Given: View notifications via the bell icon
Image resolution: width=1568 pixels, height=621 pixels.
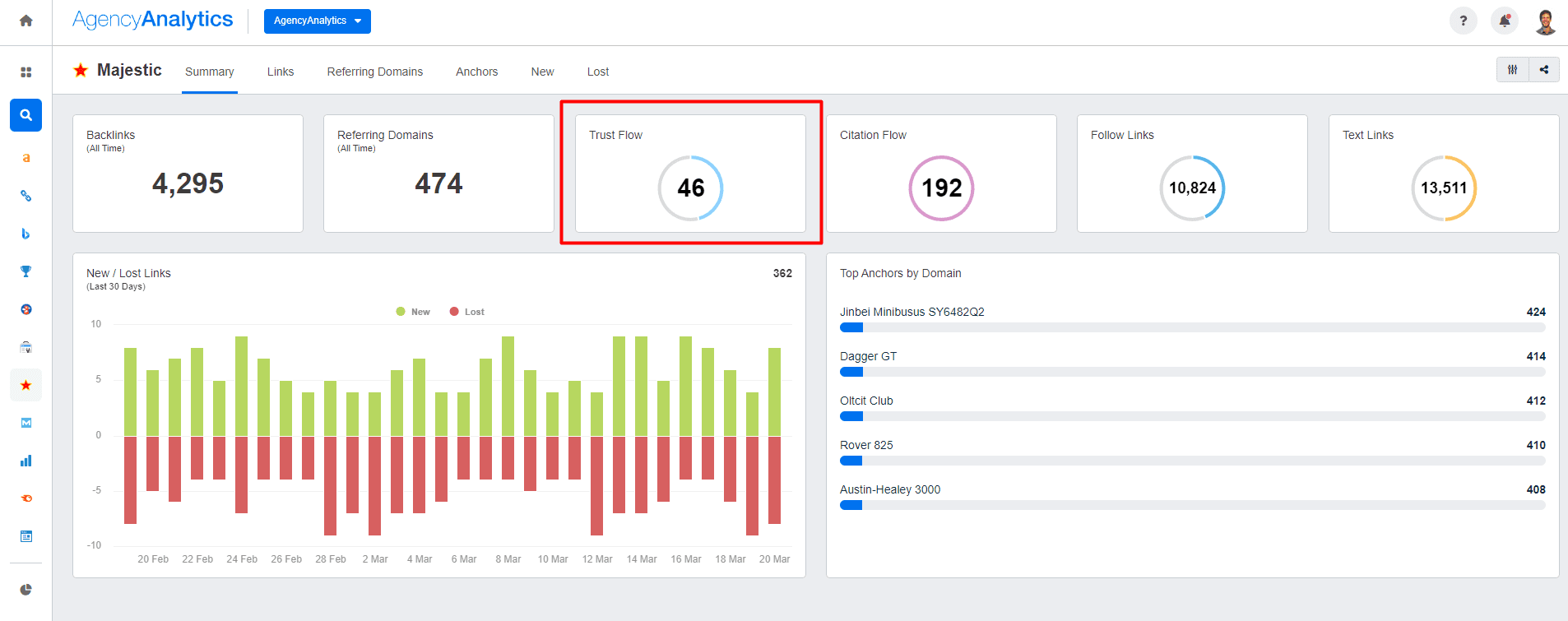Looking at the screenshot, I should coord(1504,21).
